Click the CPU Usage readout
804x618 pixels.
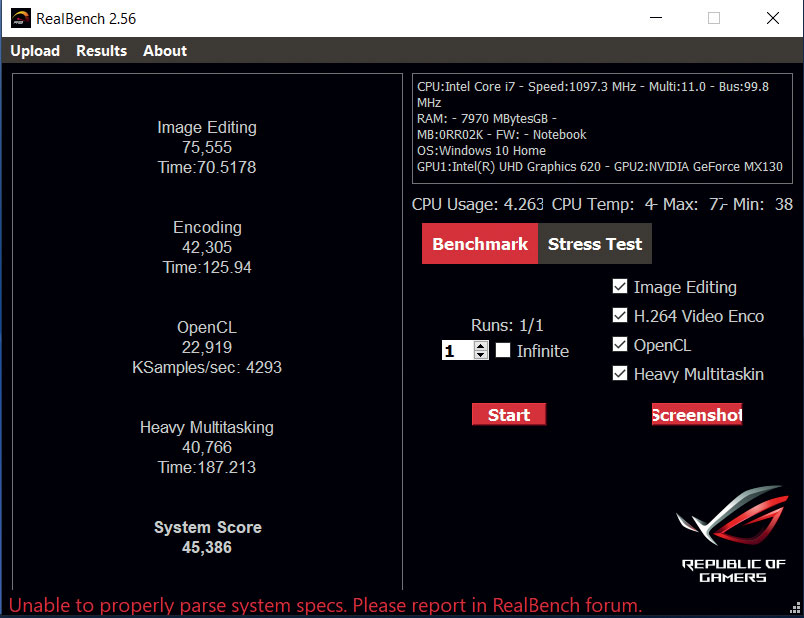click(478, 204)
